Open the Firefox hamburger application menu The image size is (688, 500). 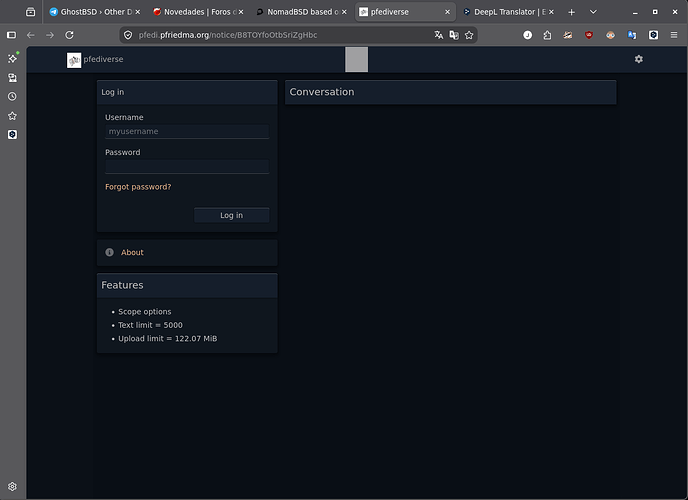[x=674, y=35]
